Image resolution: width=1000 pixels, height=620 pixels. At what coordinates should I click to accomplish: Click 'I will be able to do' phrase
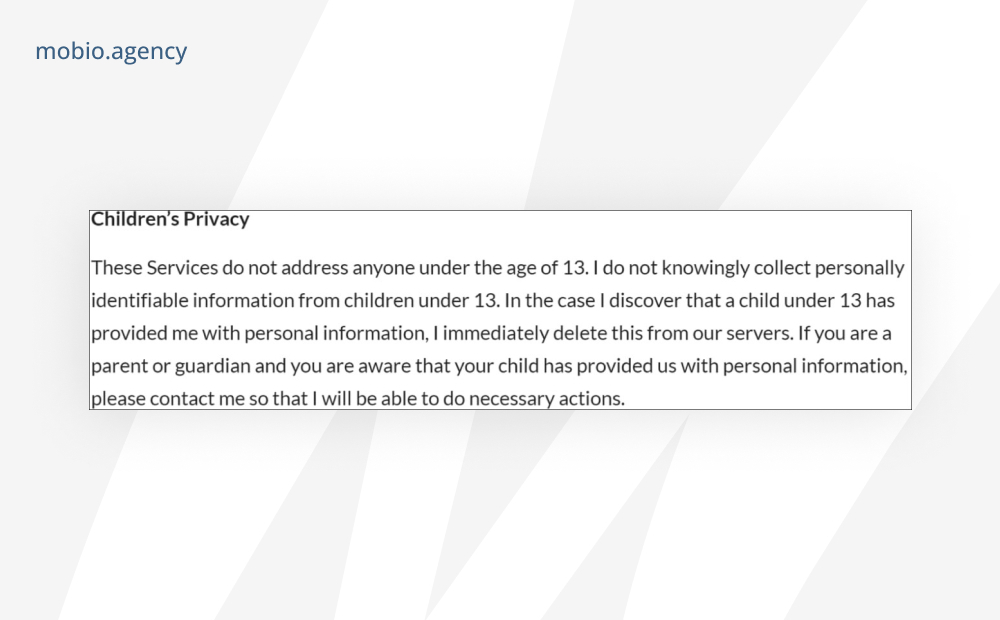[x=388, y=399]
